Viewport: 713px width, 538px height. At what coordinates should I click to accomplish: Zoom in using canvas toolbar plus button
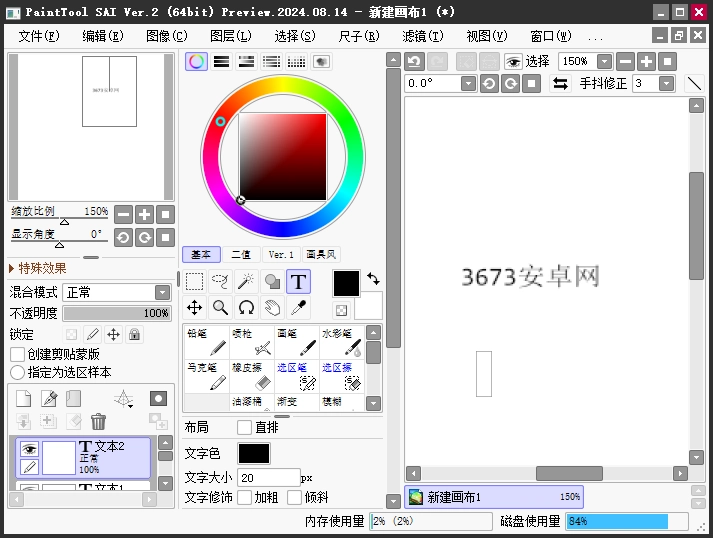pyautogui.click(x=646, y=61)
